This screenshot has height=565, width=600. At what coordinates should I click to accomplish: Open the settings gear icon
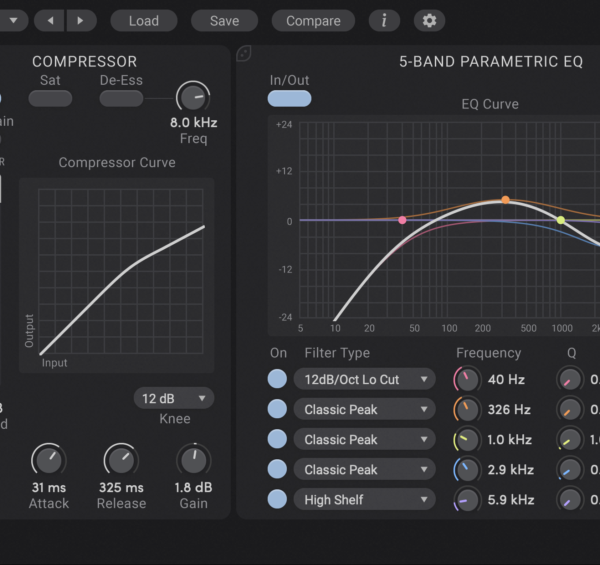tap(429, 20)
